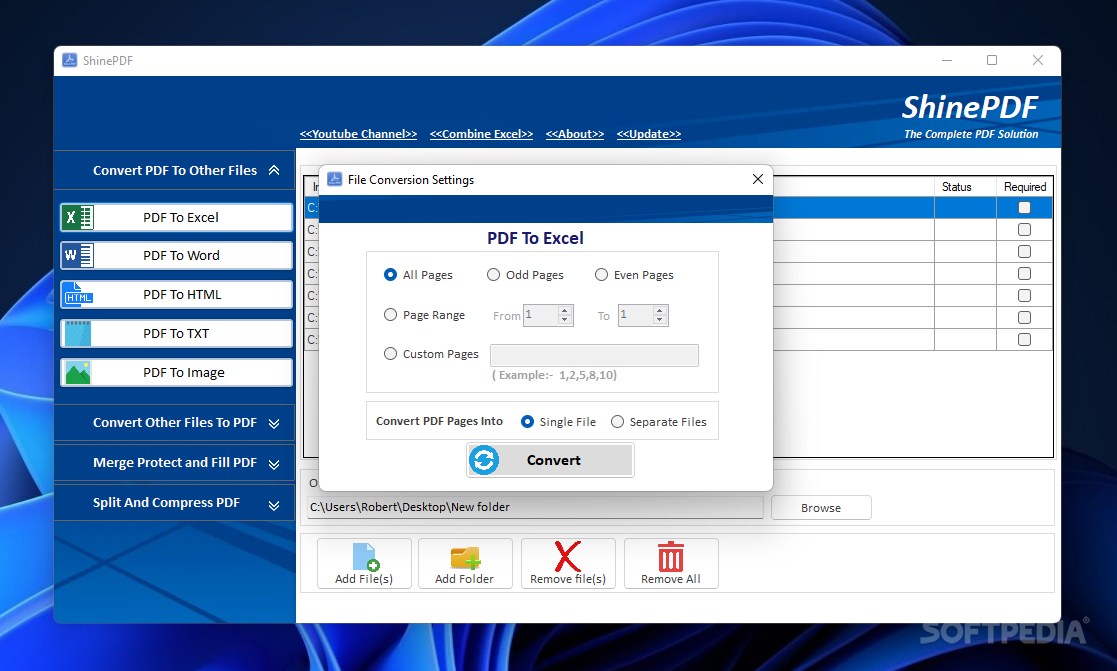Decrease the From page number

coord(565,320)
